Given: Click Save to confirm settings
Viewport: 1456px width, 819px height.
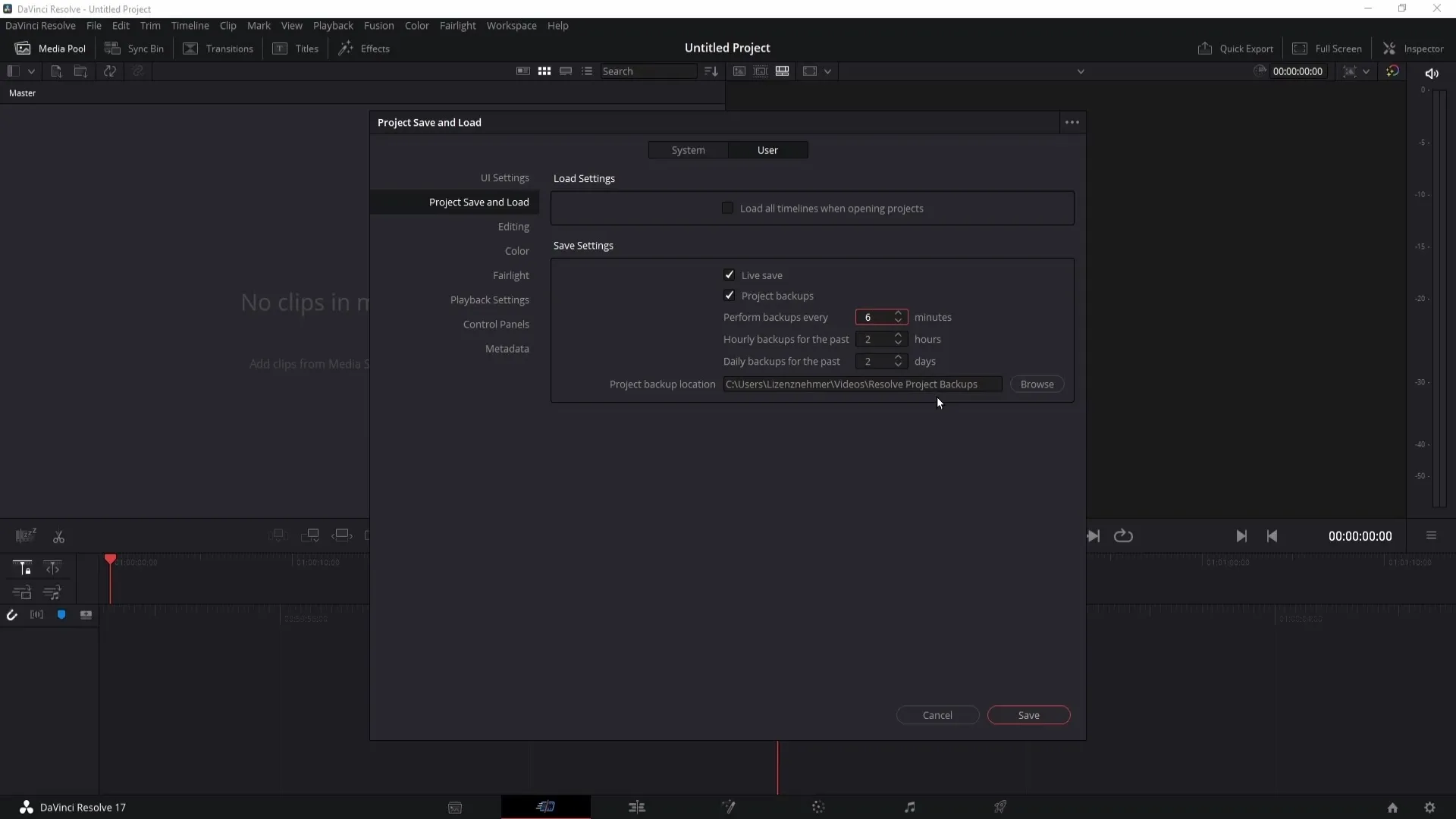Looking at the screenshot, I should pos(1028,715).
